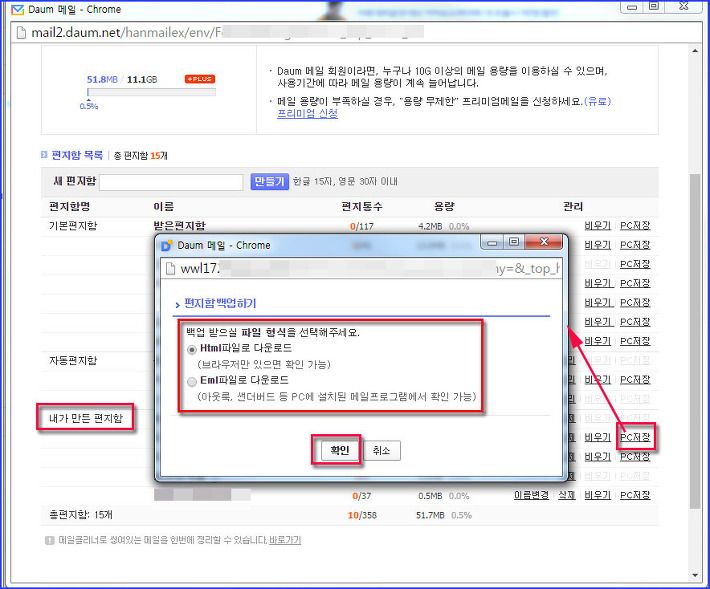The image size is (710, 589).
Task: Click the 0/117 mail count
Action: coord(362,226)
